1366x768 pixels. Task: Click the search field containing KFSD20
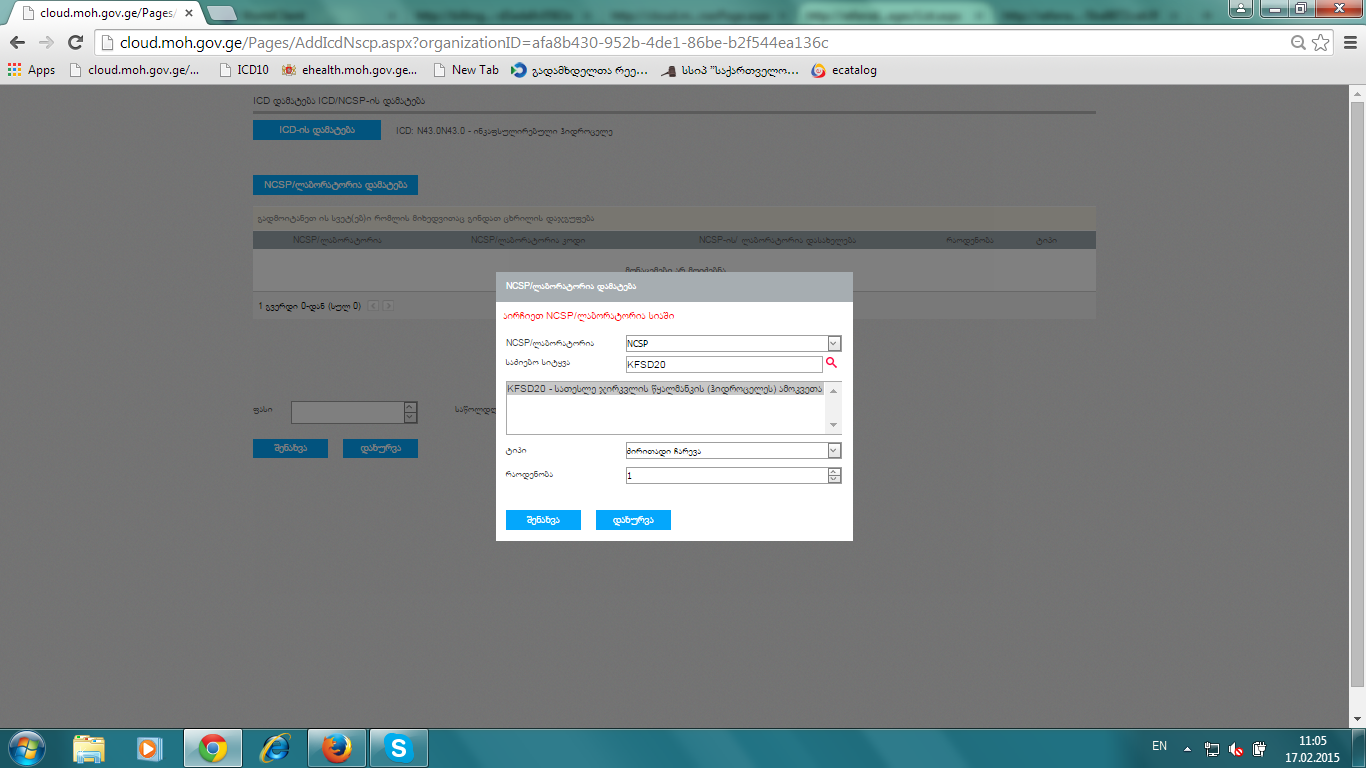coord(723,365)
